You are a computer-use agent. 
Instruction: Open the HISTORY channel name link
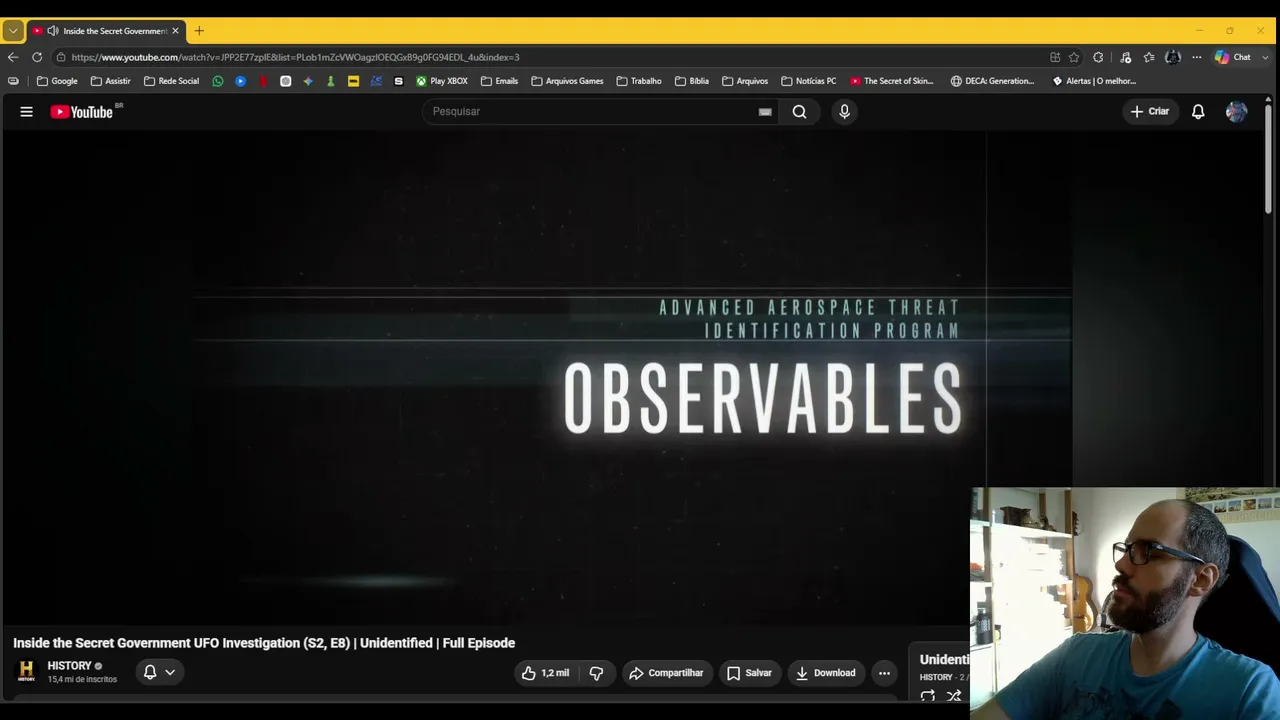[69, 666]
